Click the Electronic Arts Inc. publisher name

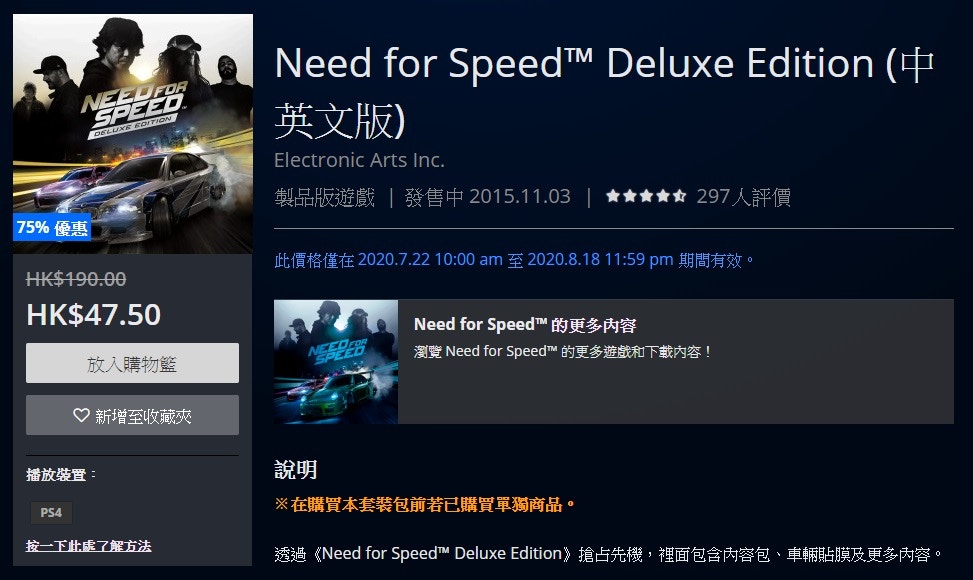[x=359, y=160]
